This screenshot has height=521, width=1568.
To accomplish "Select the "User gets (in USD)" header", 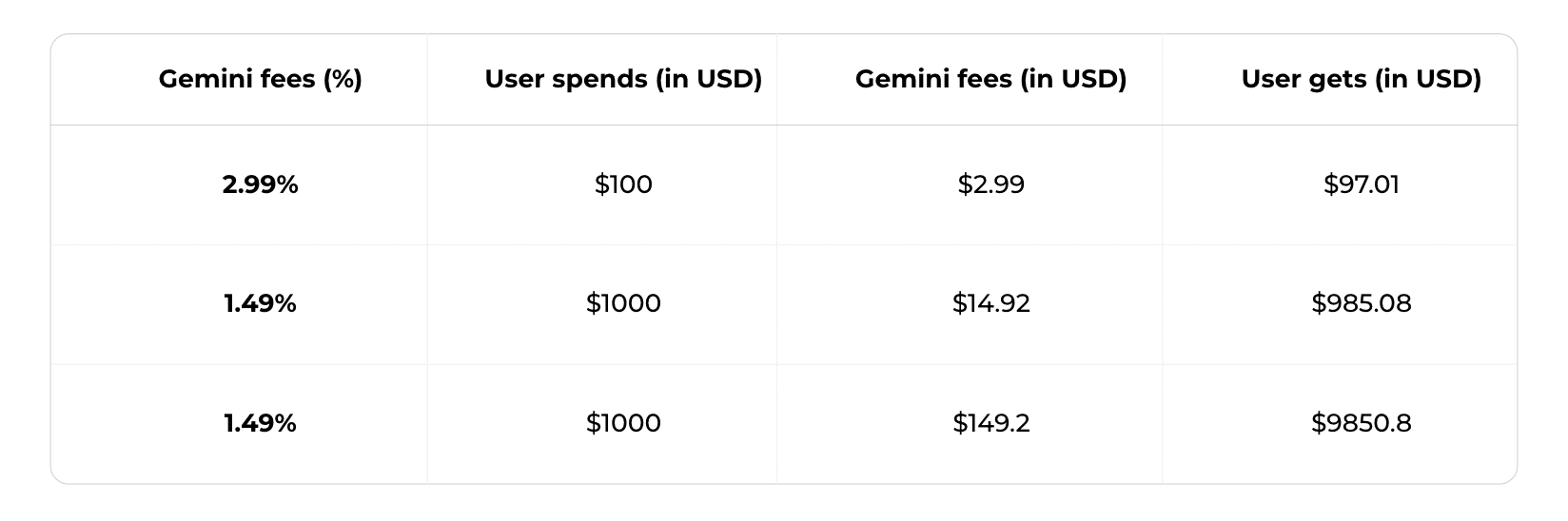I will click(1361, 79).
